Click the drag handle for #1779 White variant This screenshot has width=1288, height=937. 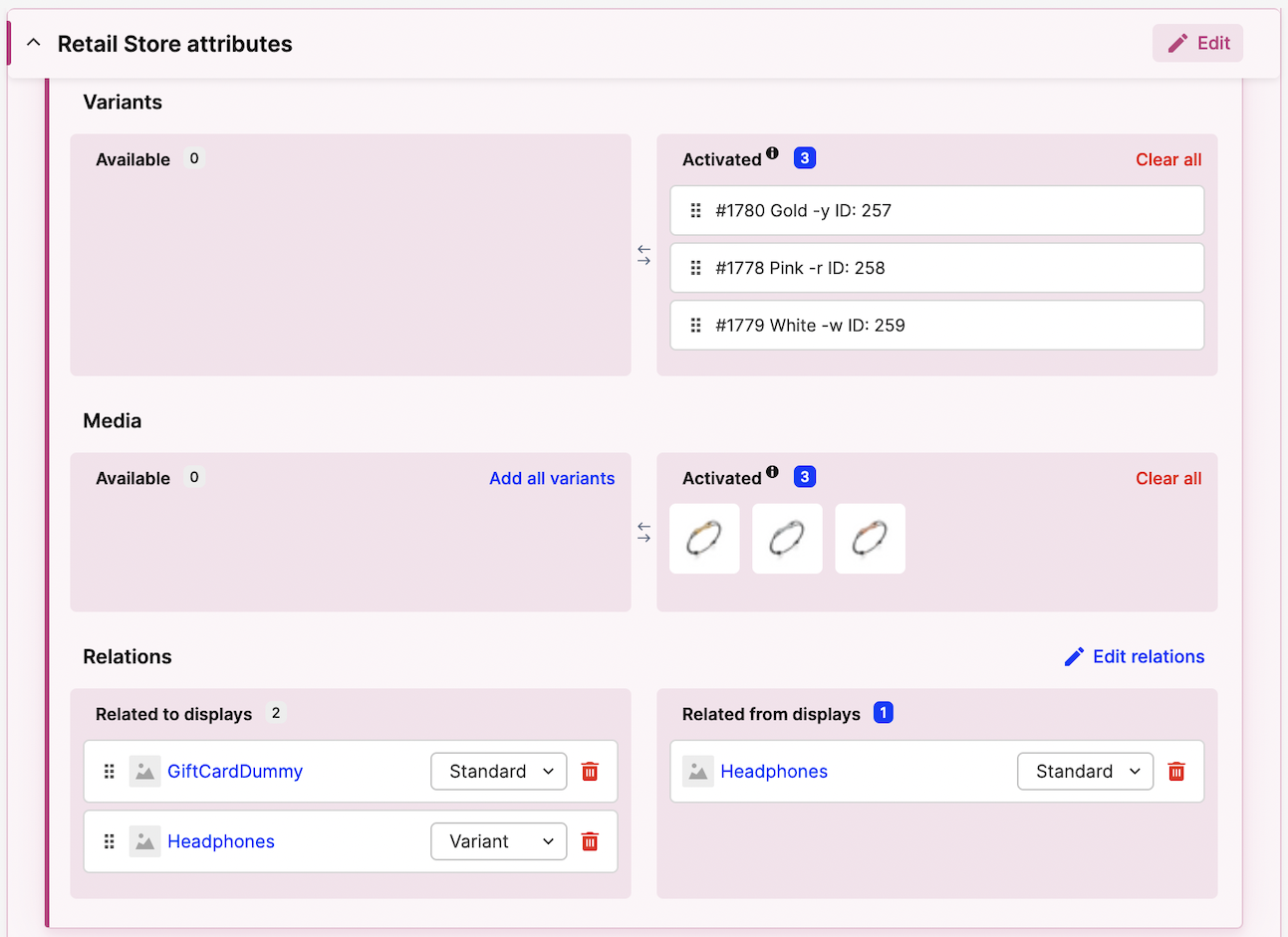pyautogui.click(x=695, y=326)
